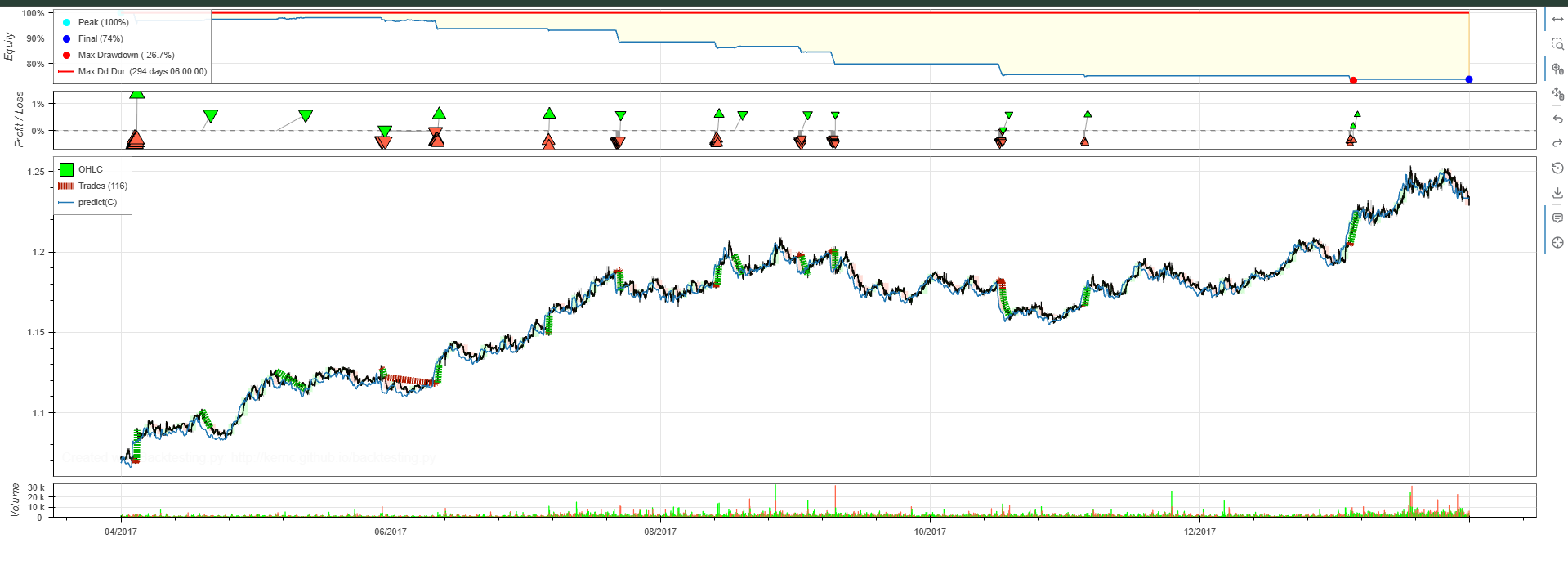Click the 12/2017 date axis label
Image resolution: width=1568 pixels, height=561 pixels.
point(1199,532)
